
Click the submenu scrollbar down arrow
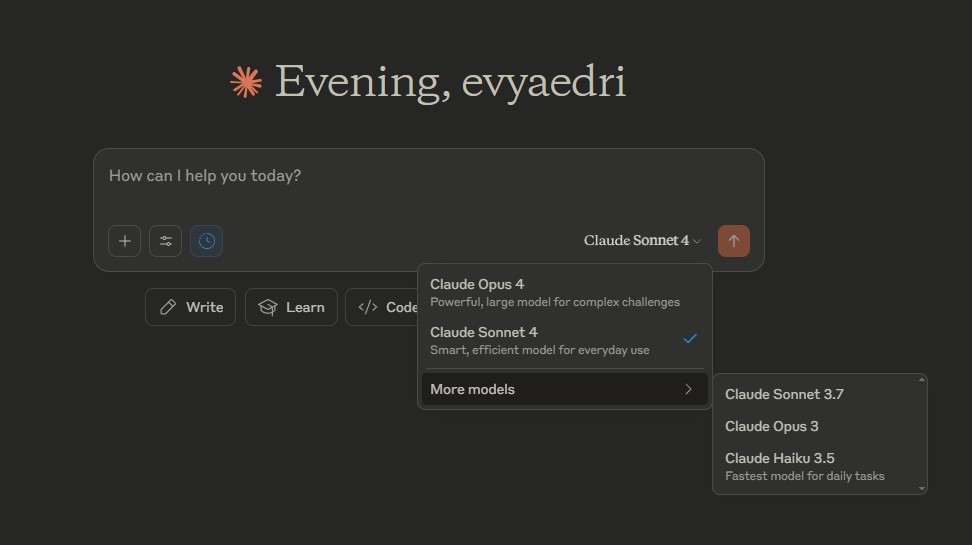922,489
